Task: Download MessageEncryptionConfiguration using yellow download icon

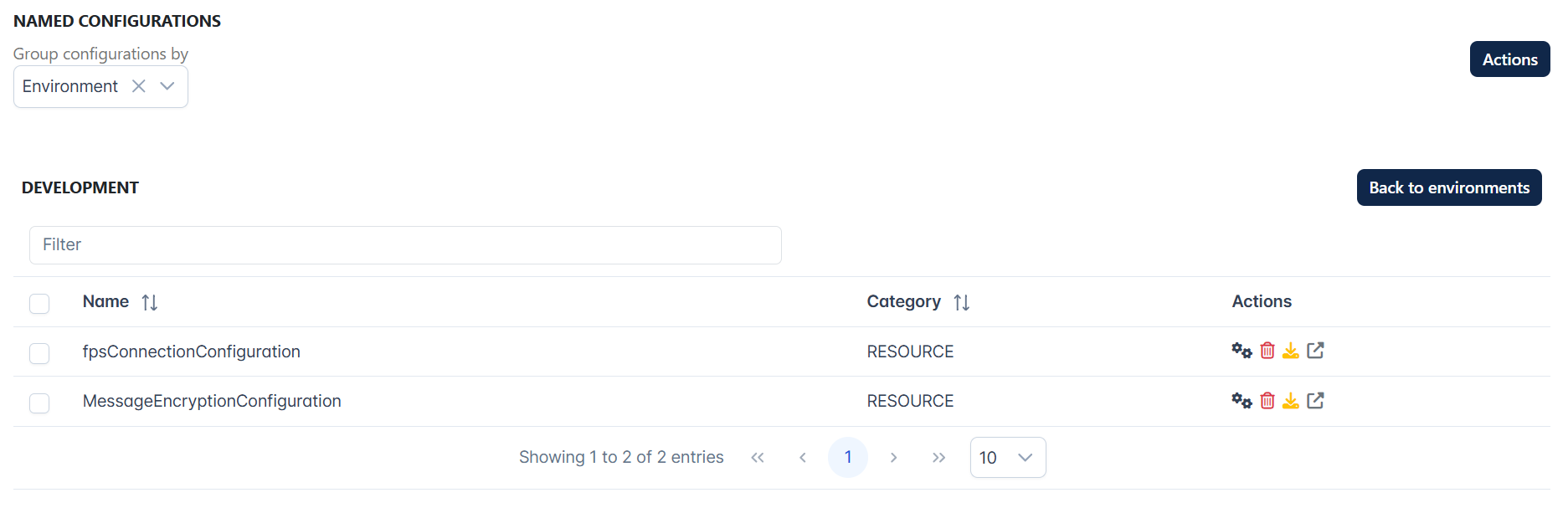Action: point(1291,401)
